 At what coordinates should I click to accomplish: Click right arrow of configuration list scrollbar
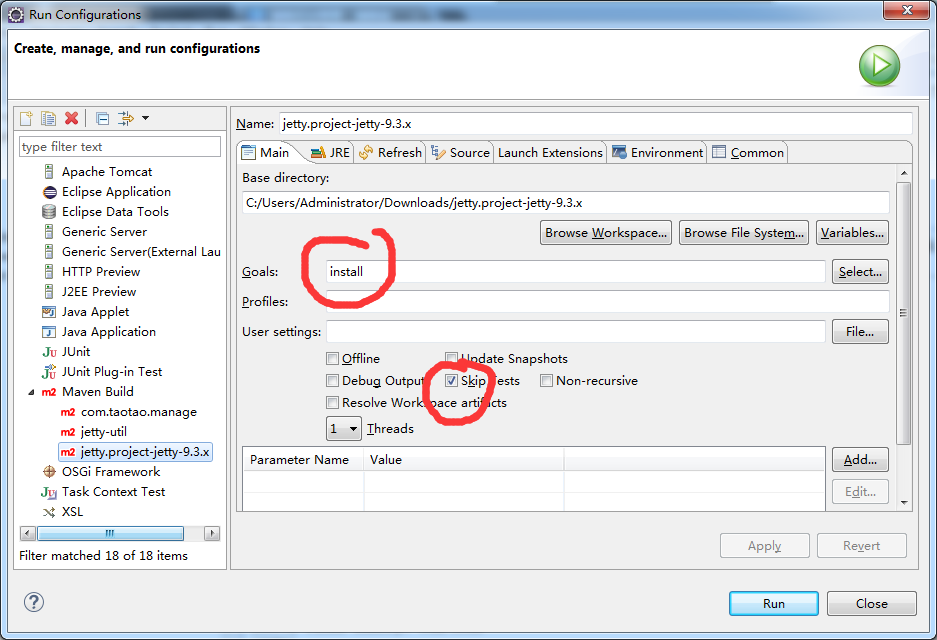212,533
